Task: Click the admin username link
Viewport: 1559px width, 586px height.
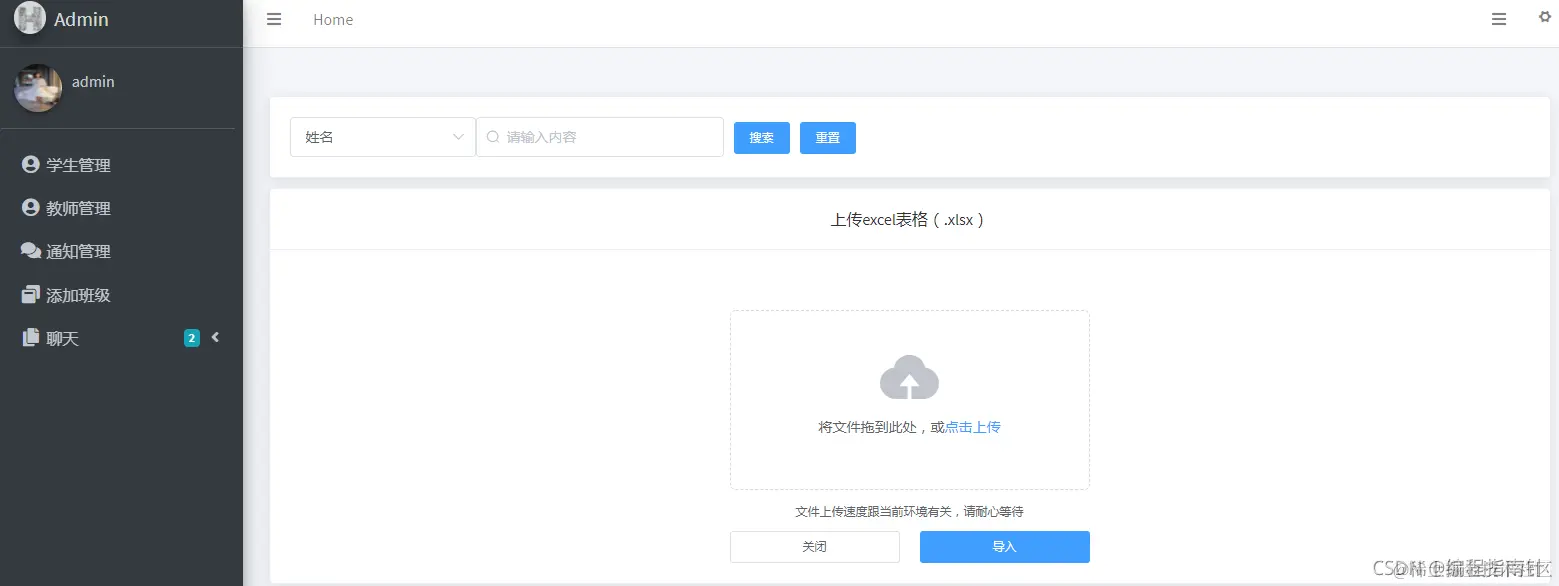Action: (x=93, y=82)
